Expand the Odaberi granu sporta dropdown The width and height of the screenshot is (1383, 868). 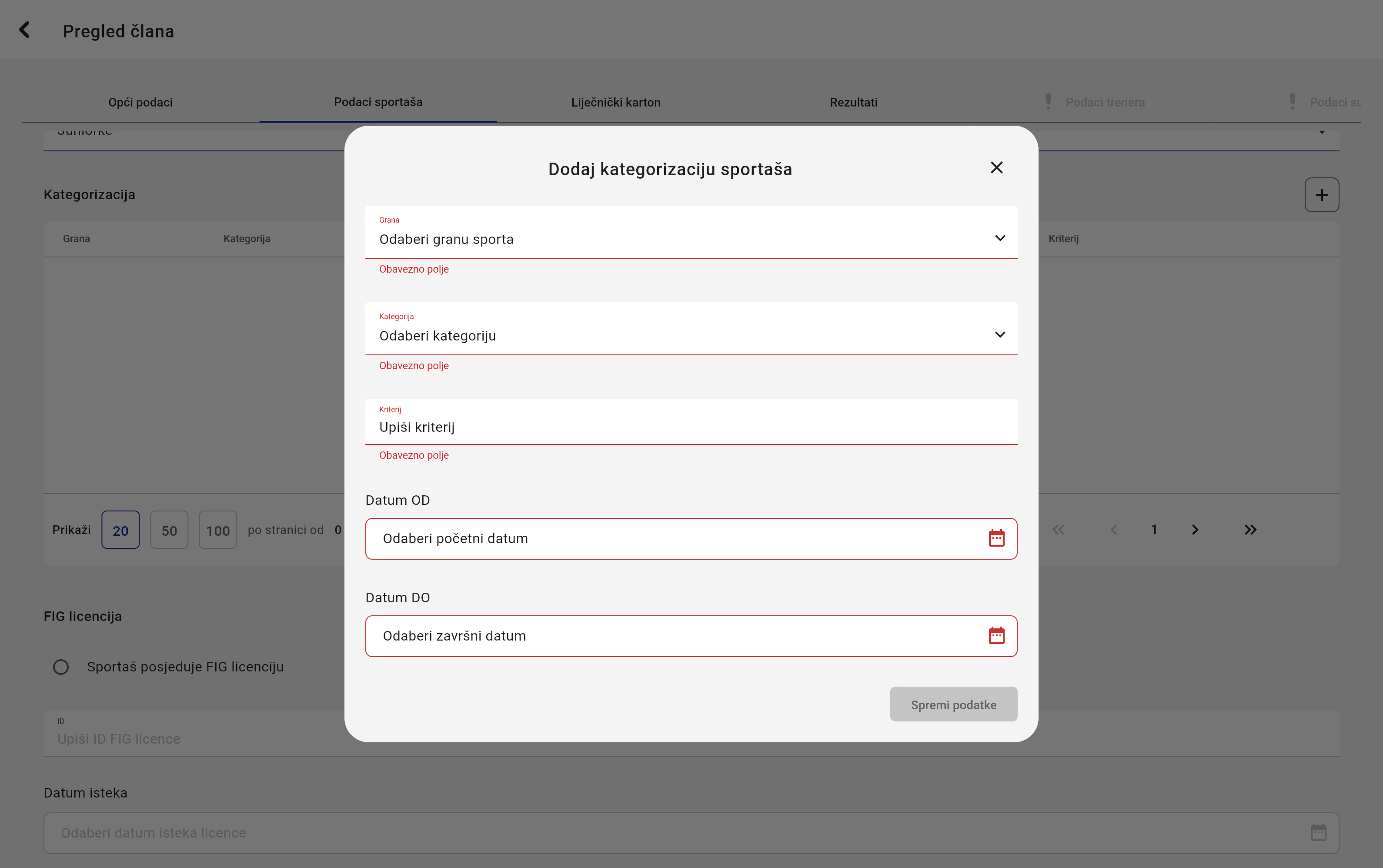(x=691, y=239)
